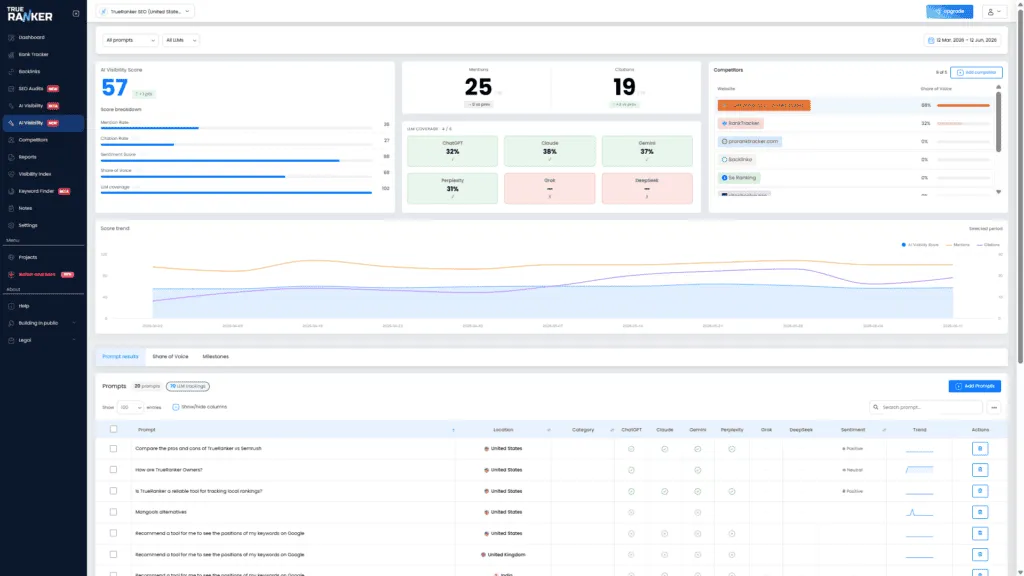1024x576 pixels.
Task: Select highlighted AI Visibility NEW menu item
Action: [42, 123]
